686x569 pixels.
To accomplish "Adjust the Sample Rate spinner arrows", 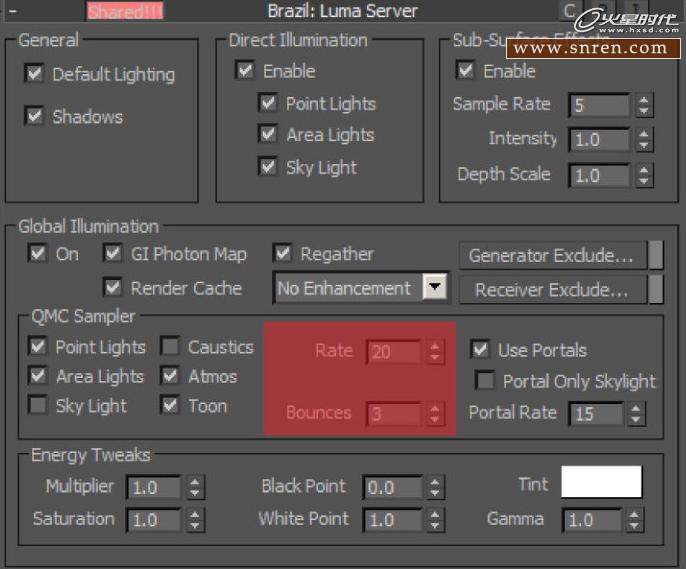I will click(643, 105).
